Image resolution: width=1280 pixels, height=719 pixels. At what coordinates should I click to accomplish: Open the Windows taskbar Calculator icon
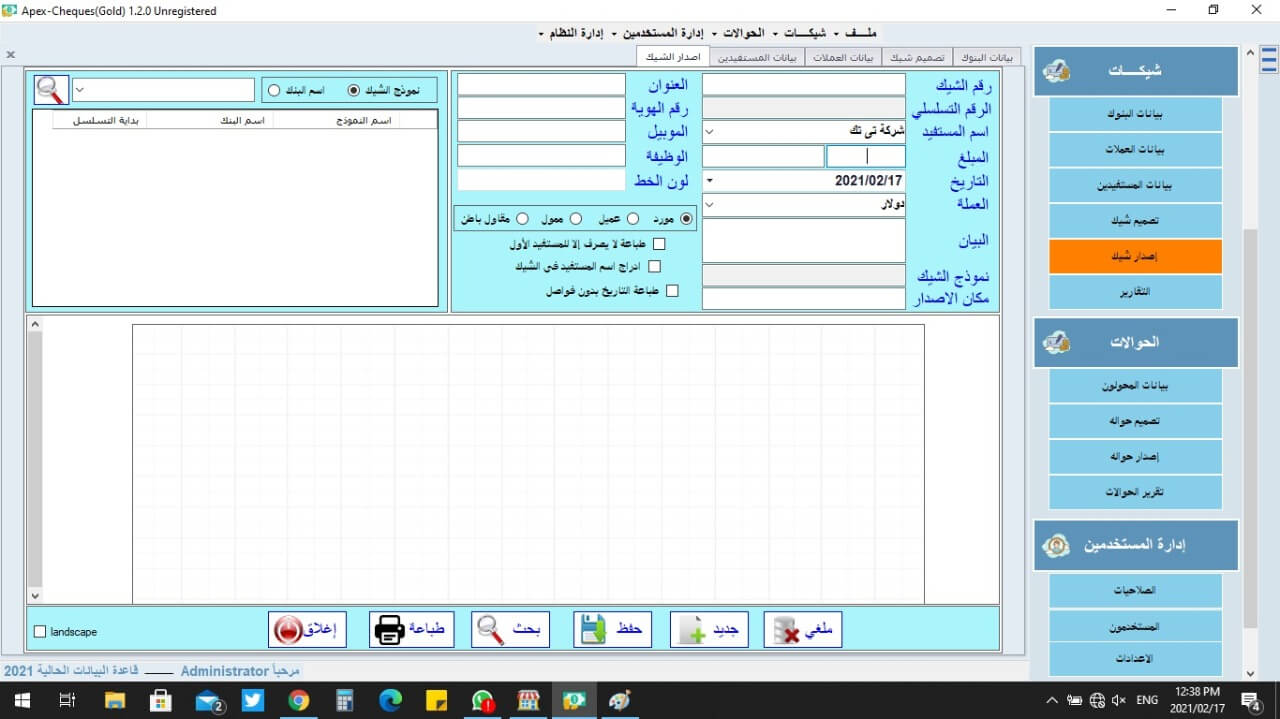pyautogui.click(x=345, y=700)
